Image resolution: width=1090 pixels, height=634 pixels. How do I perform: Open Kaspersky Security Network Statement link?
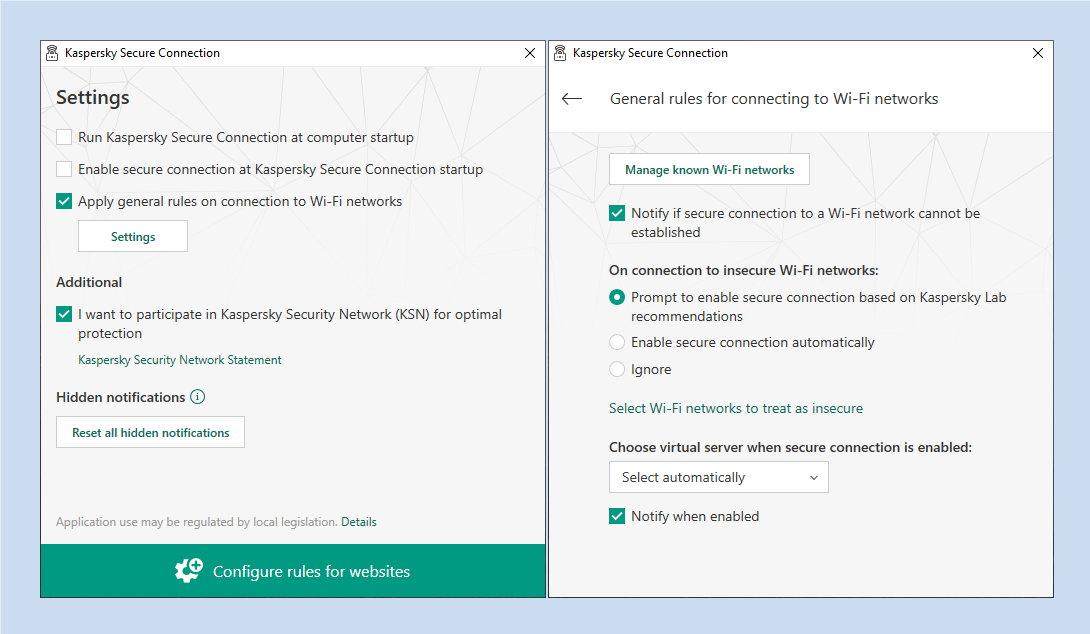(180, 360)
